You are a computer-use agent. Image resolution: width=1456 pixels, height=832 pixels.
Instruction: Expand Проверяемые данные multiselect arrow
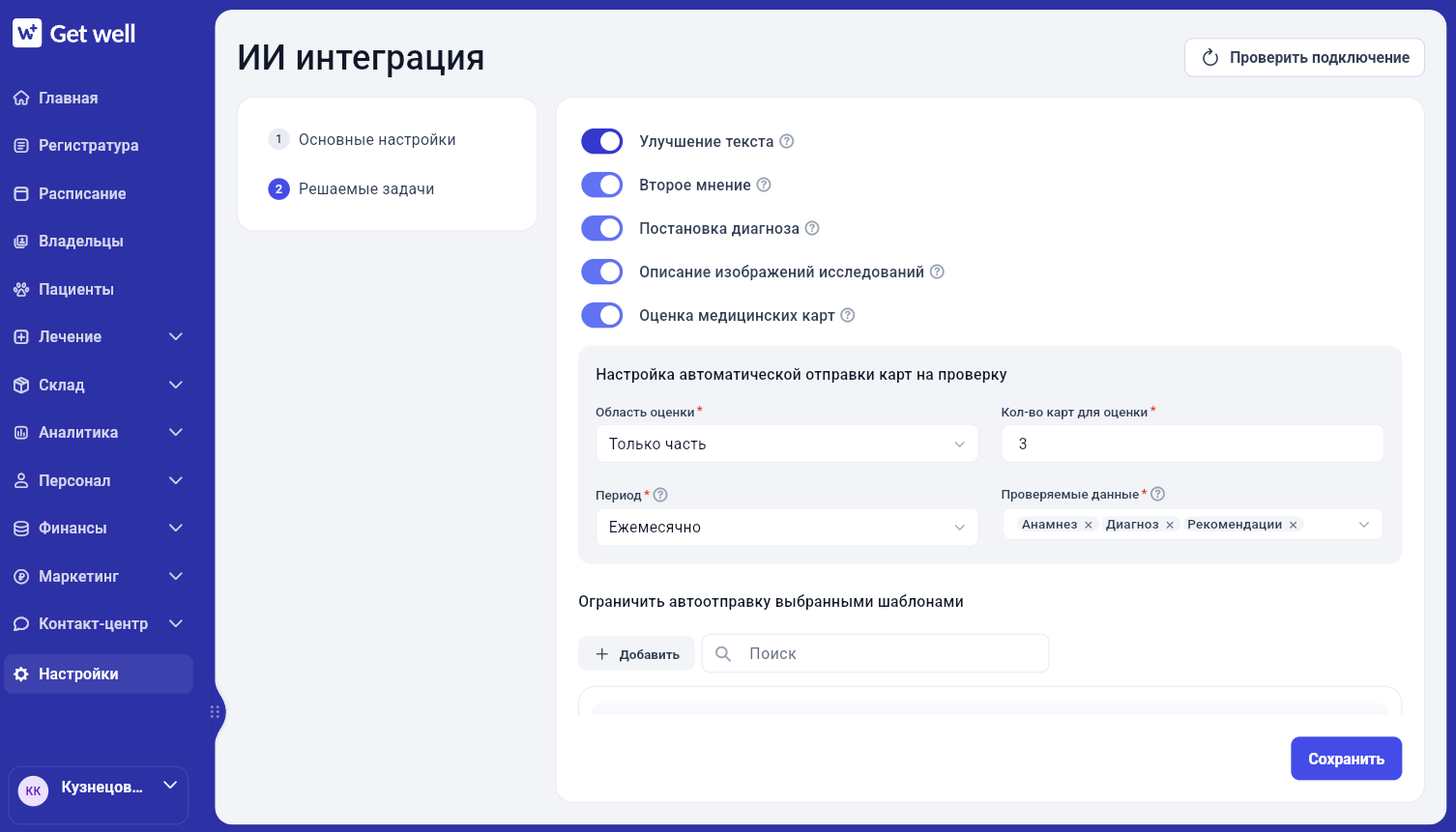pos(1364,525)
